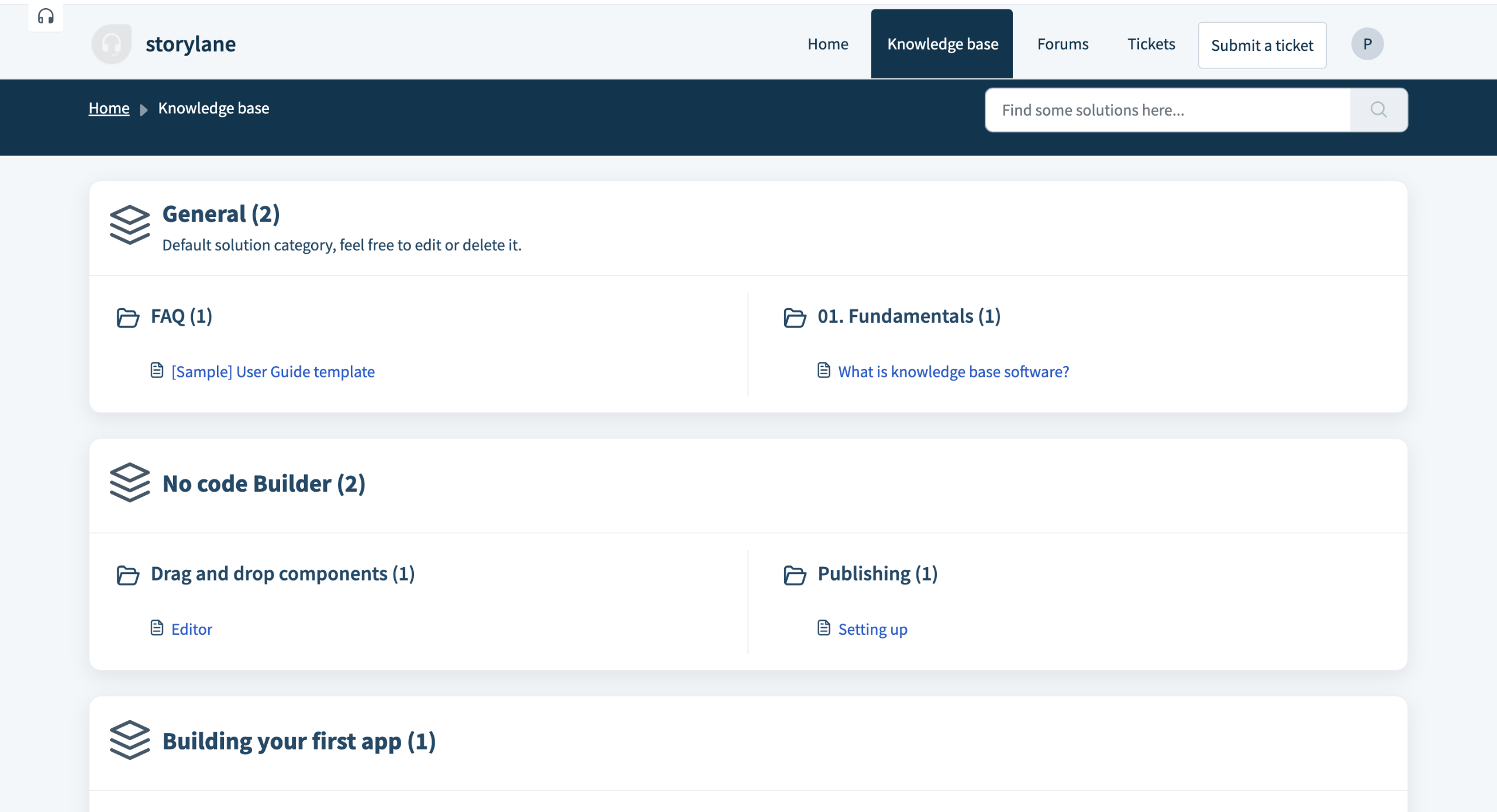The image size is (1497, 812).
Task: Open Drag and drop components (1) heading
Action: tap(283, 574)
